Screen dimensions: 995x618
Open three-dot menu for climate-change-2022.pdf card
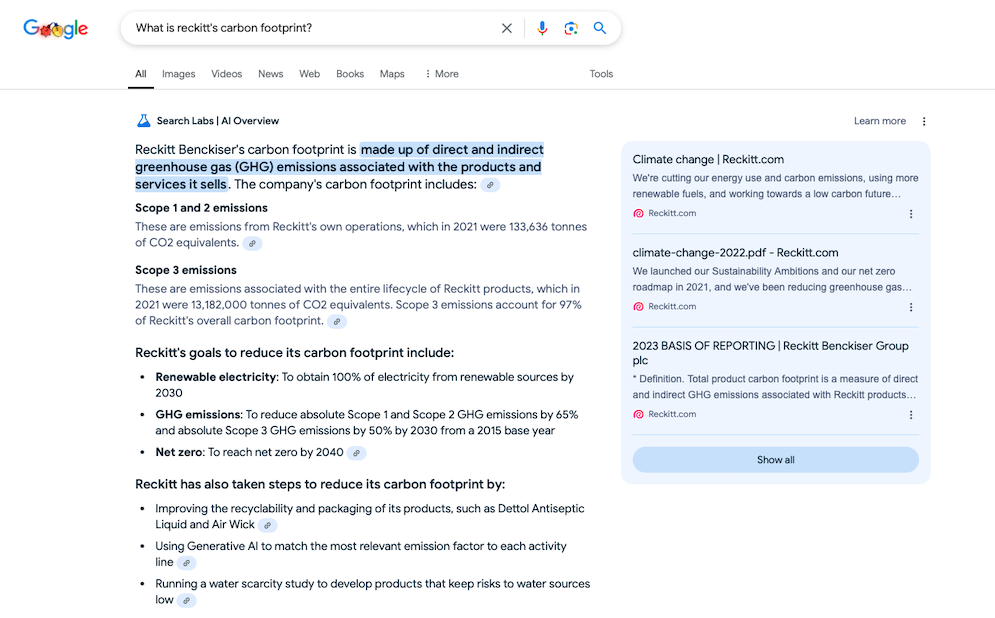pyautogui.click(x=911, y=307)
